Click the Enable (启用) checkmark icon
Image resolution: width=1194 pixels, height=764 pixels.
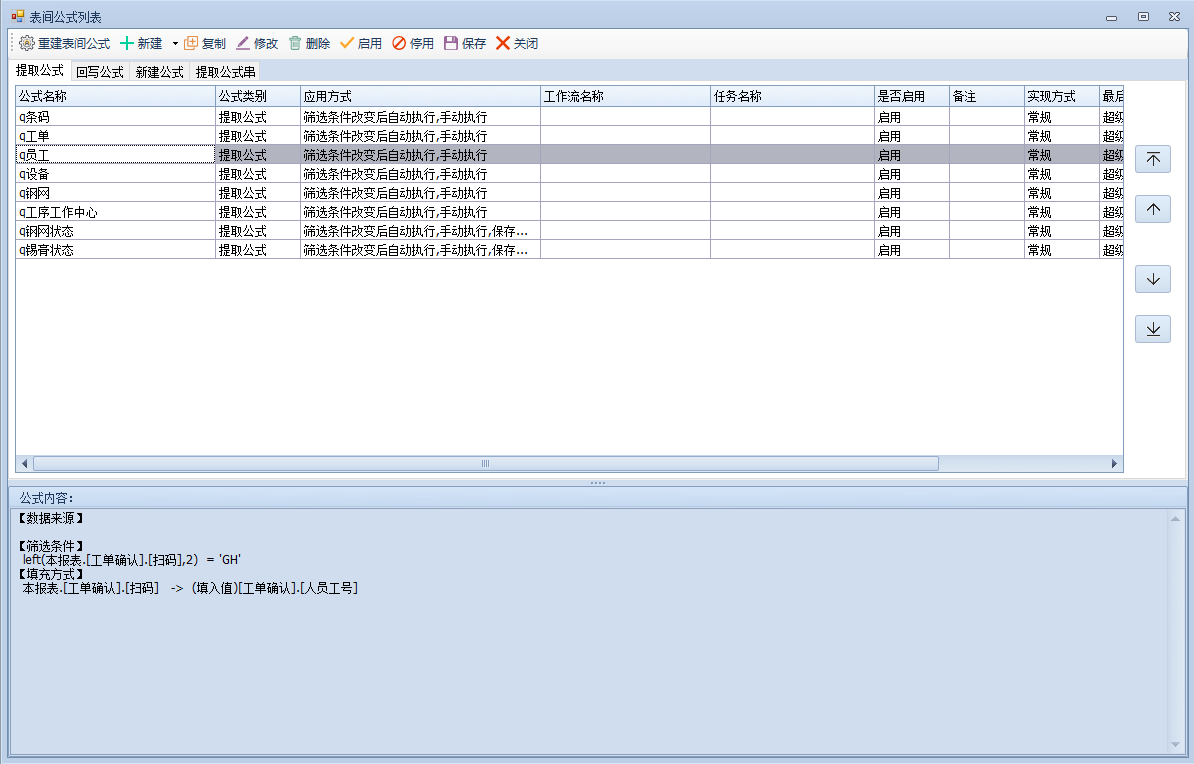[x=347, y=44]
